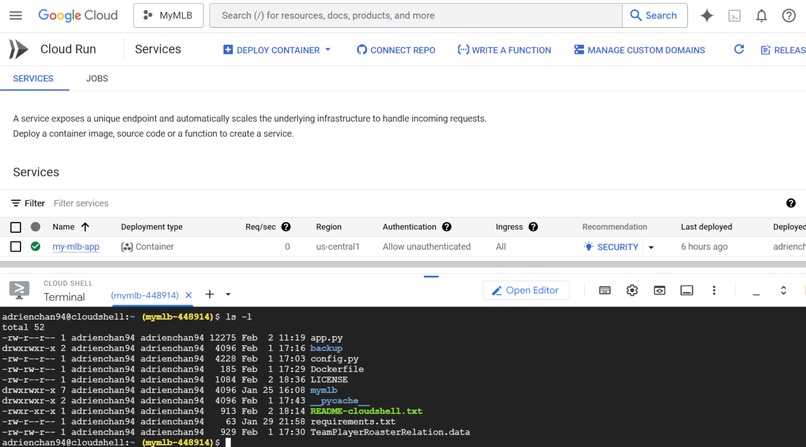Viewport: 806px width, 447px height.
Task: Minimize the Cloud Shell panel
Action: pyautogui.click(x=756, y=294)
